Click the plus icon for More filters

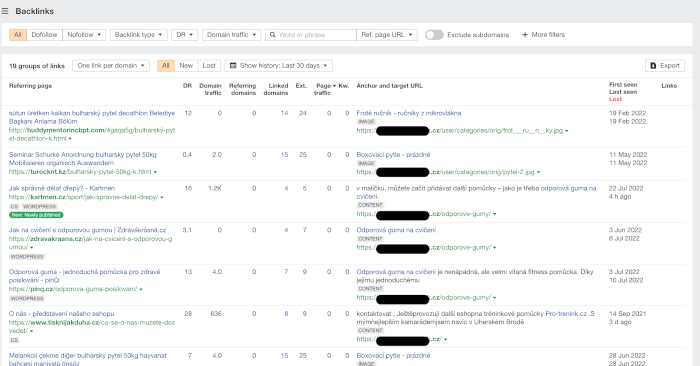tap(525, 35)
